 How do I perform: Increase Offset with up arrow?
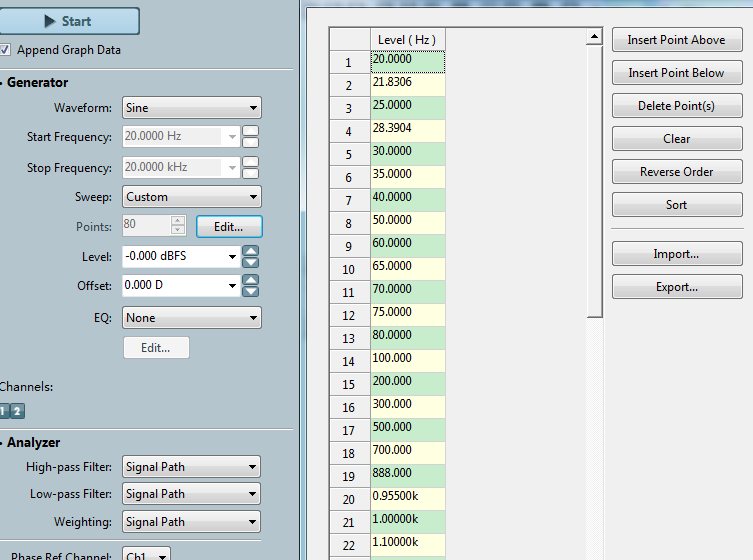coord(251,280)
